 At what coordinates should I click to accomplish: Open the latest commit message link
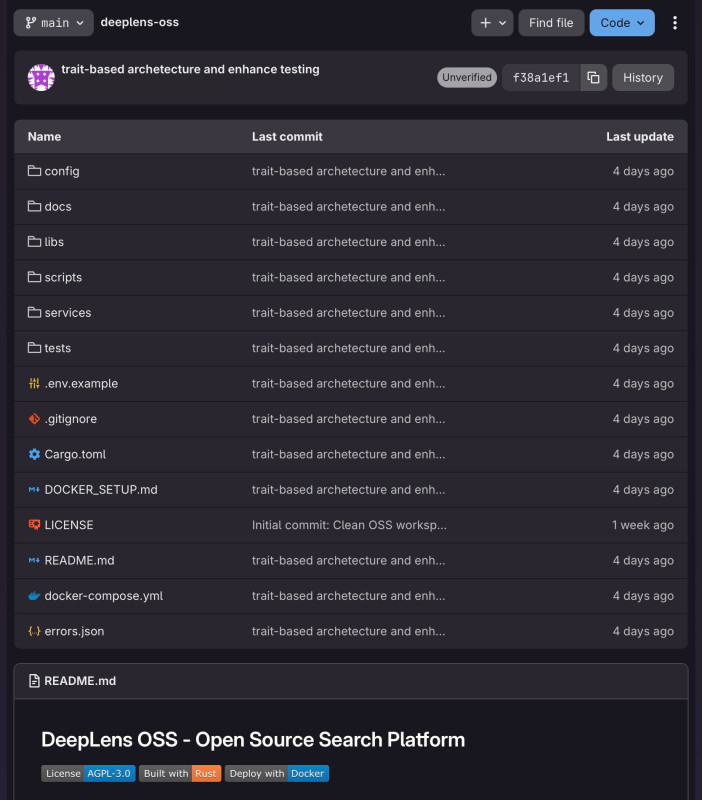pos(190,70)
